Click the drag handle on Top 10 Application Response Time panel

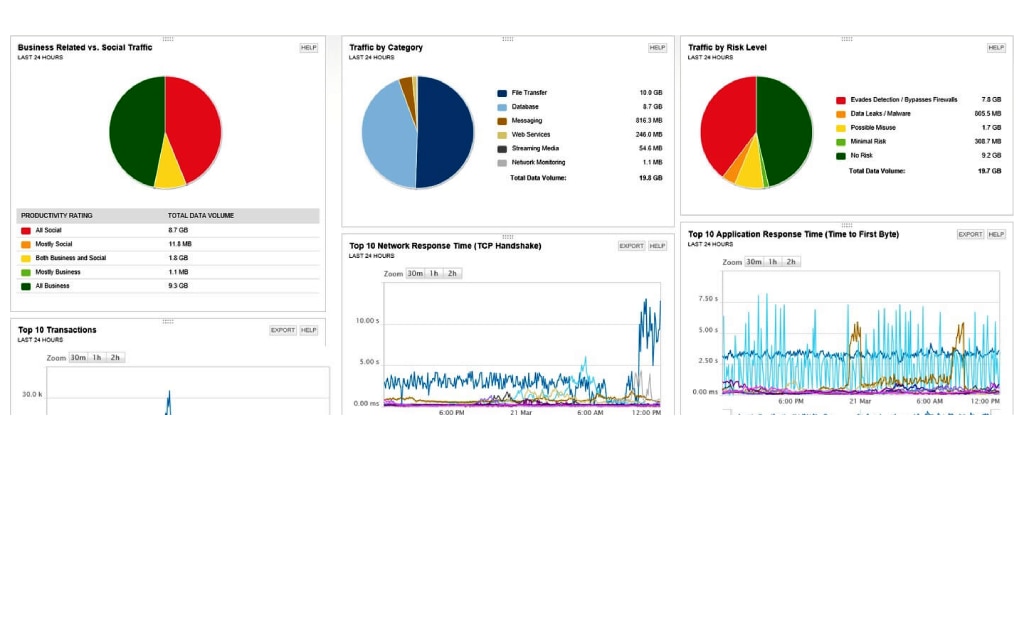[x=847, y=227]
